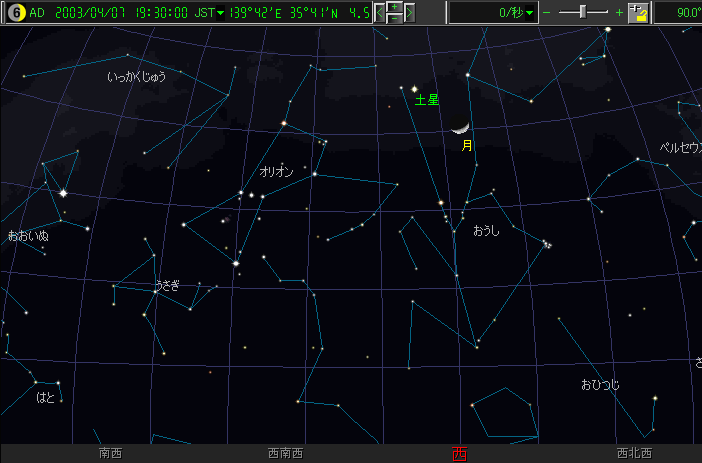Click the green plus stepper button

pyautogui.click(x=395, y=7)
